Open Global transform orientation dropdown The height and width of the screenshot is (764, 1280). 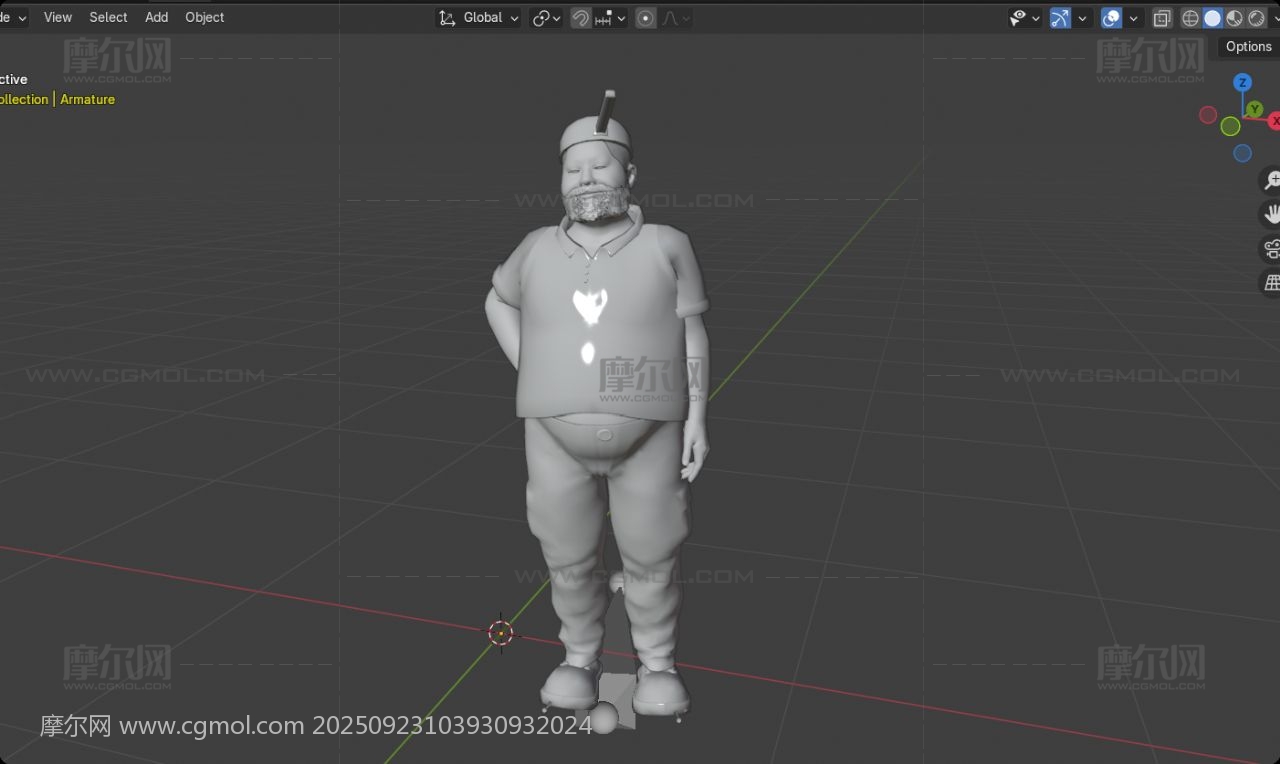pos(480,18)
